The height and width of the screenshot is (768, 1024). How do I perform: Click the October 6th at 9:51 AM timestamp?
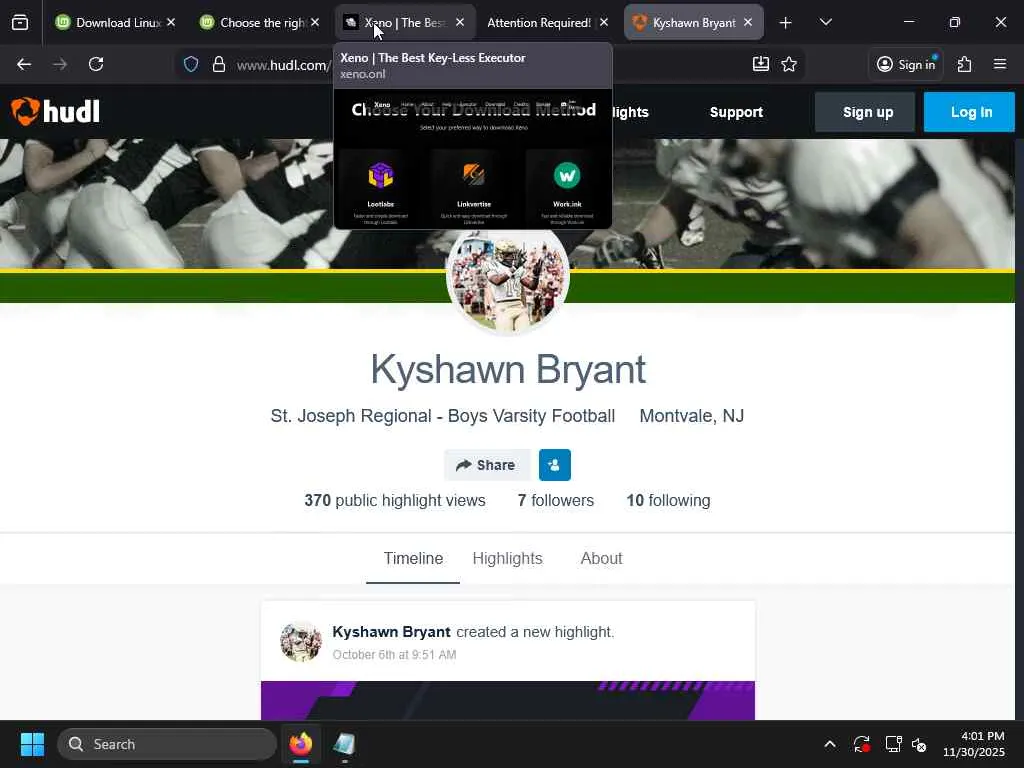(394, 654)
